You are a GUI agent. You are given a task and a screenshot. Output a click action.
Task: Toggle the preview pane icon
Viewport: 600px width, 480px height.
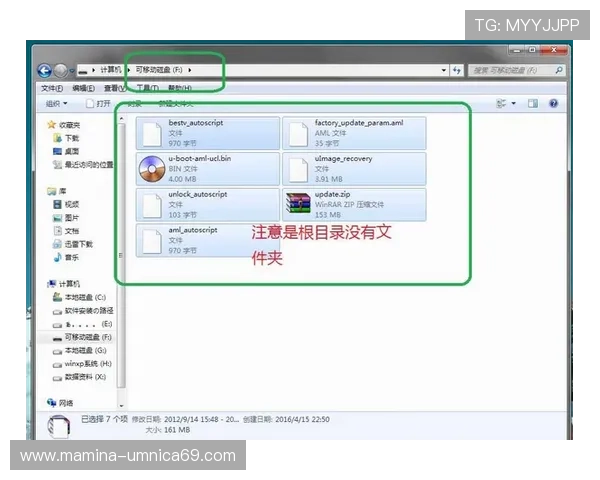533,103
